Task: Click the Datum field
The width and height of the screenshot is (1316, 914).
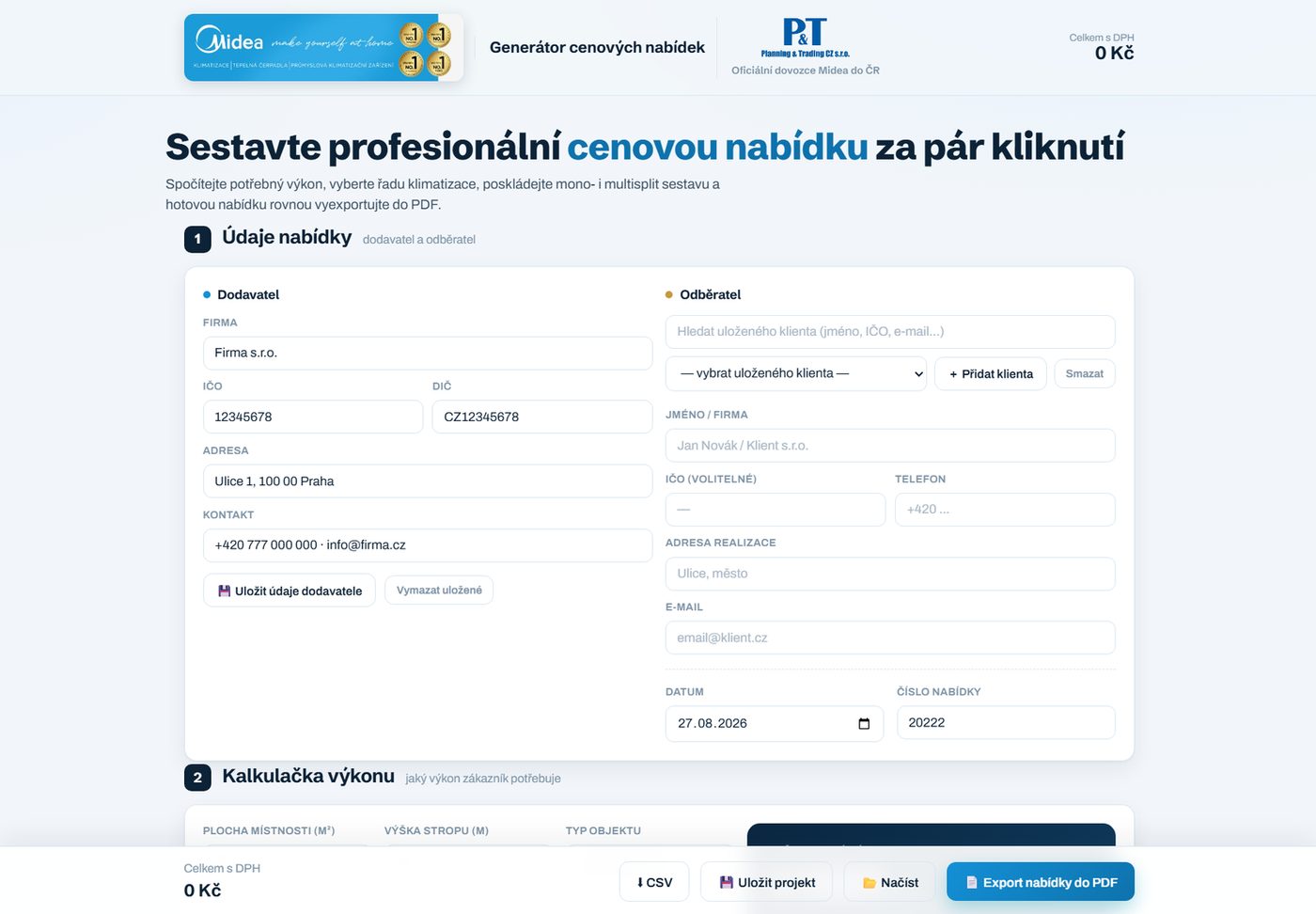Action: (x=775, y=723)
